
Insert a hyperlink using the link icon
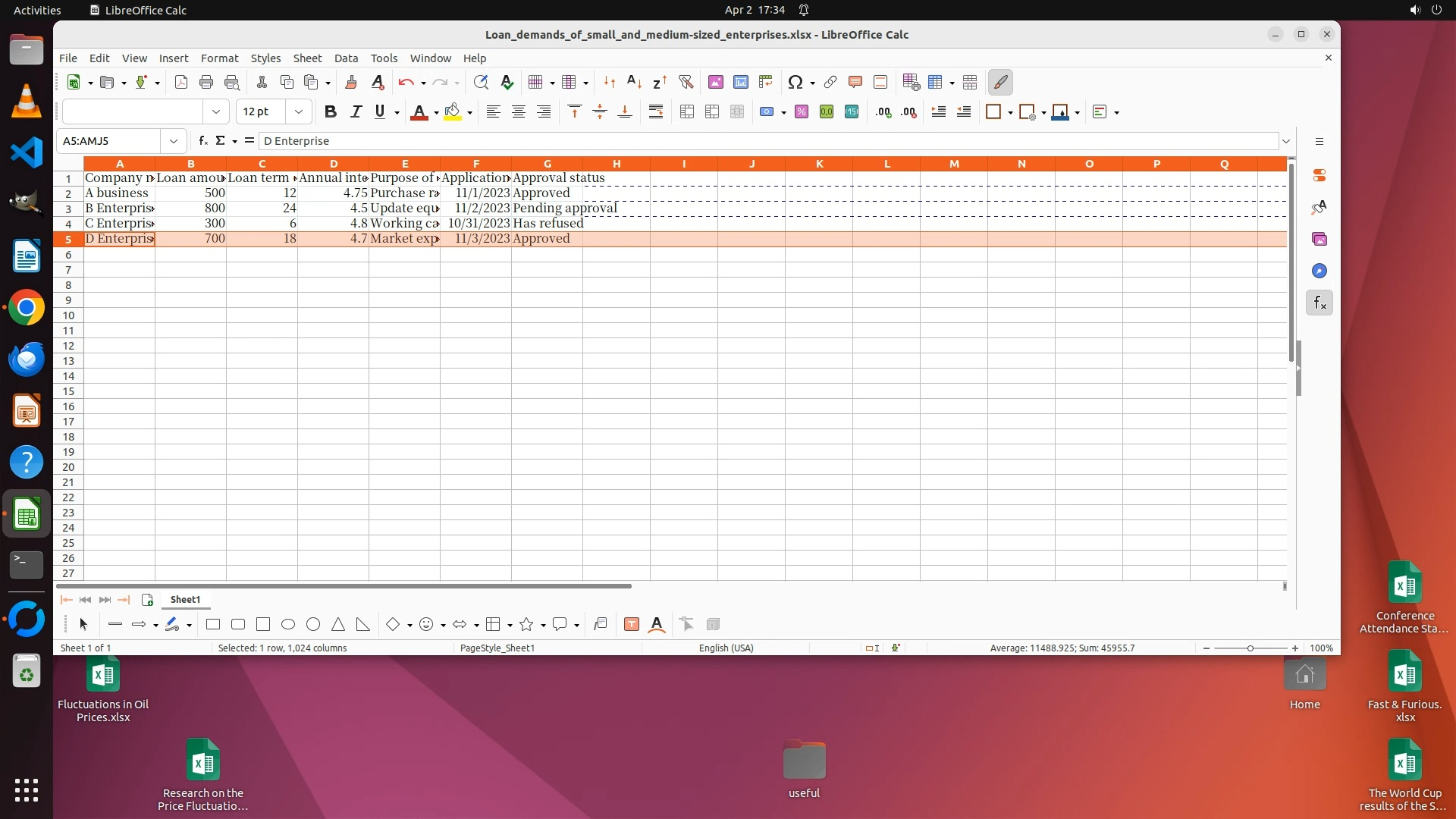830,82
